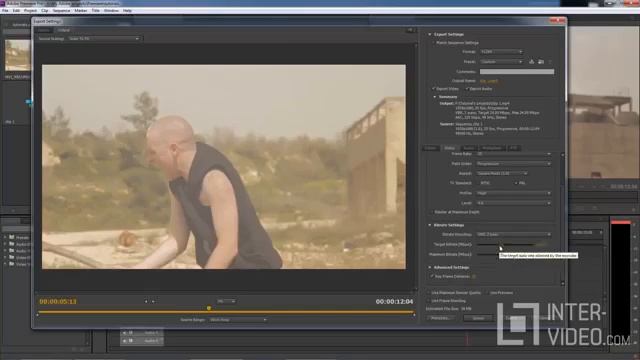640x360 pixels.
Task: Open the Aspect dropdown
Action: click(502, 173)
